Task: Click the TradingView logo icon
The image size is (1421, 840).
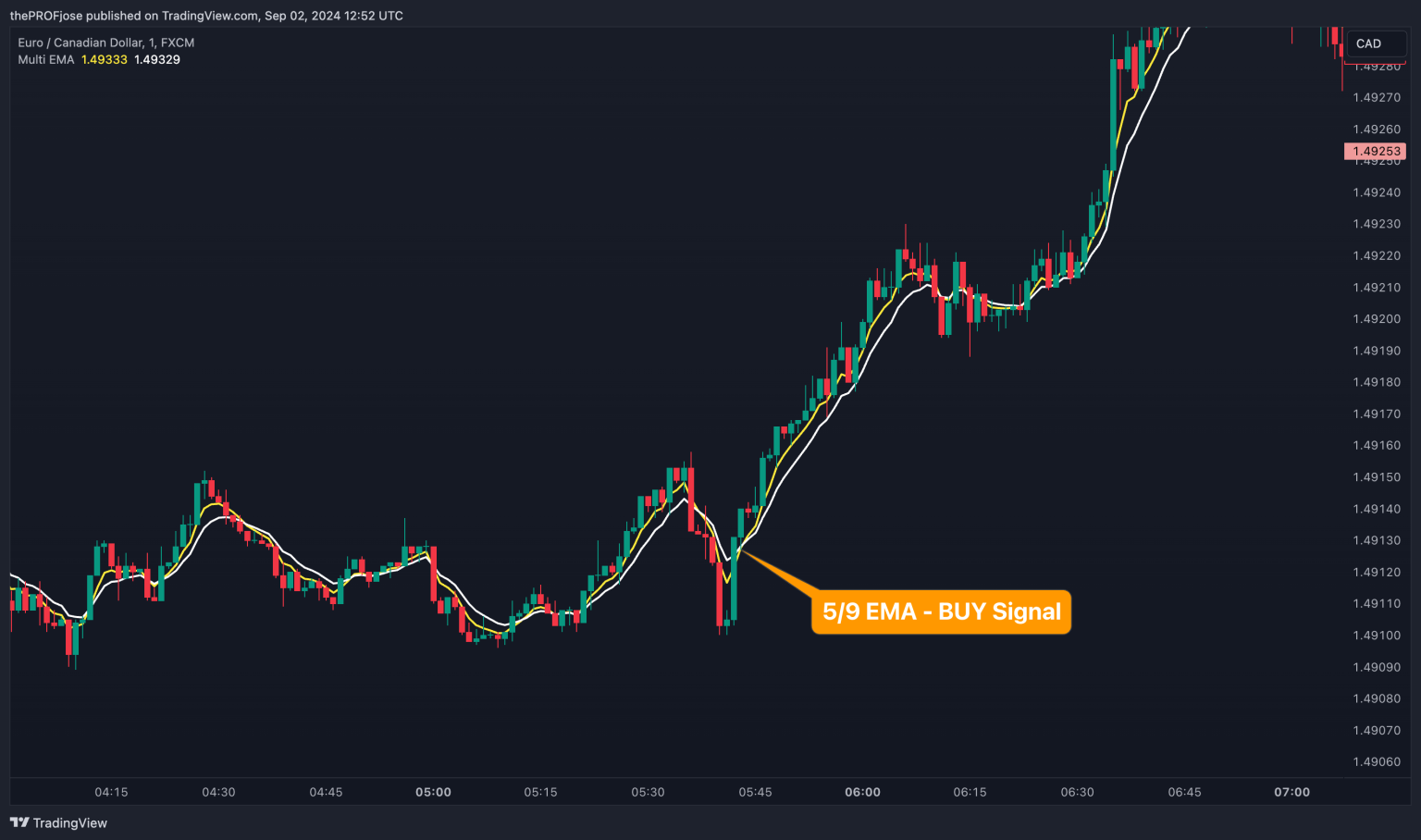Action: pos(19,822)
